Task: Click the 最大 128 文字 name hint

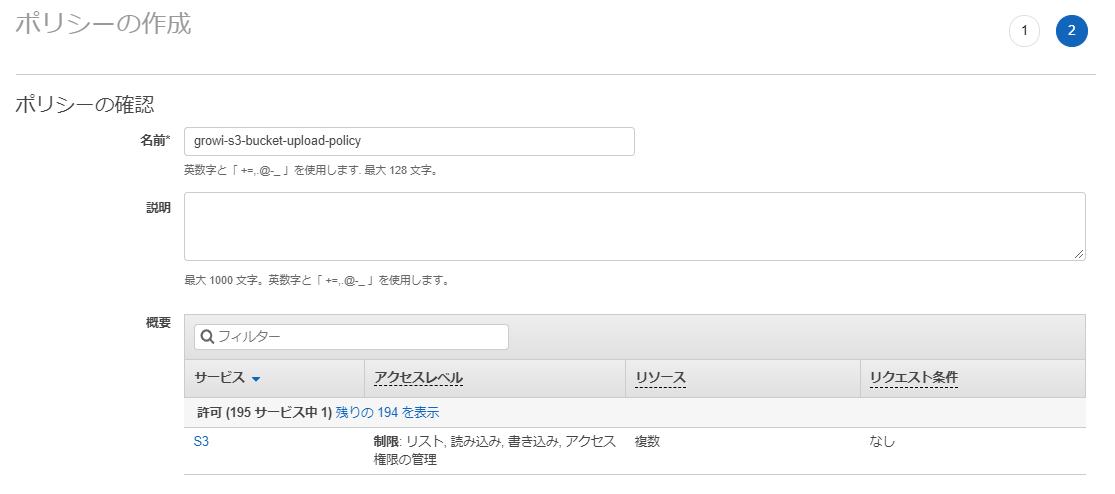Action: pyautogui.click(x=311, y=171)
